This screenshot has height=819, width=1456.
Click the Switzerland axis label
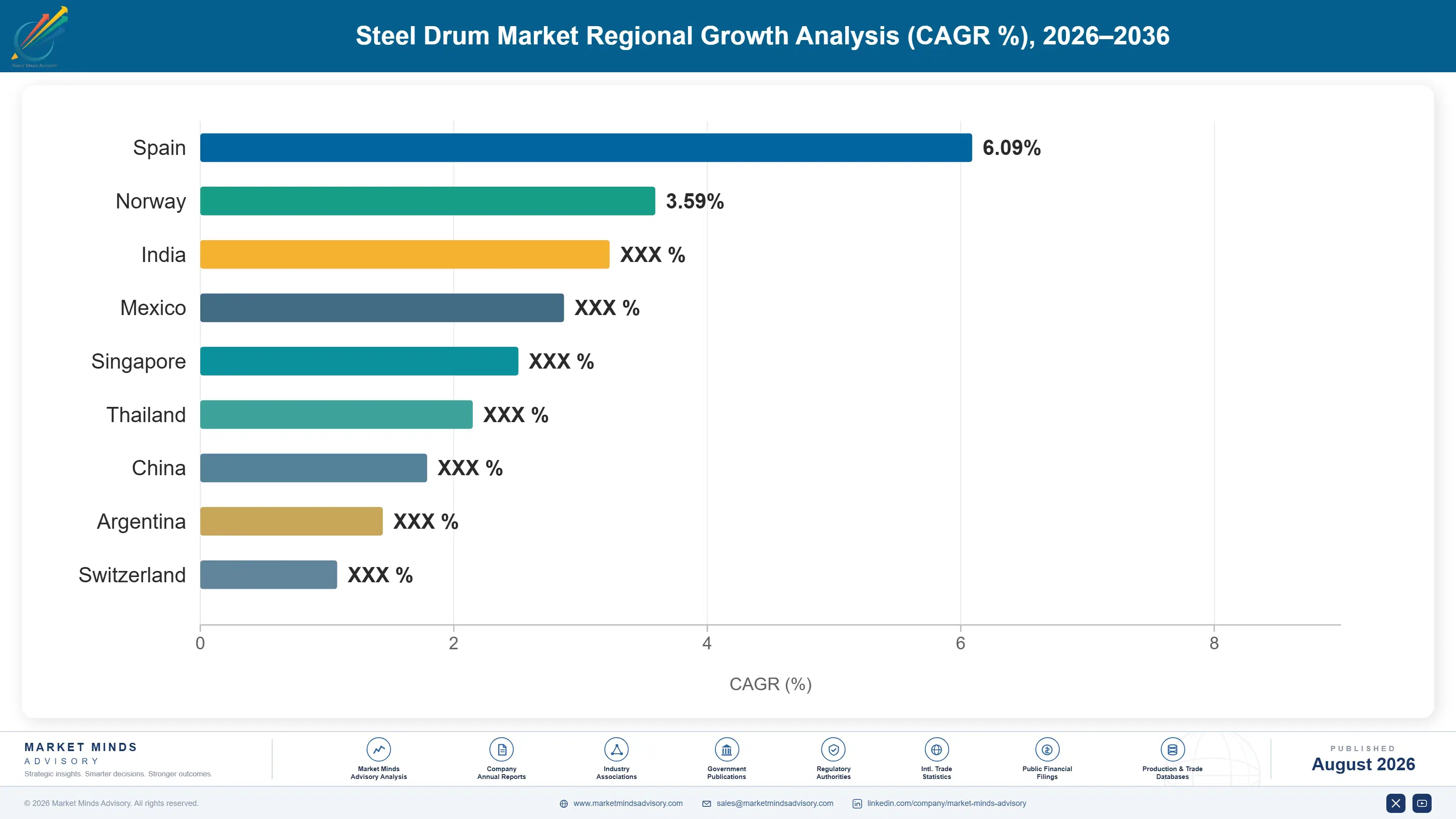[132, 575]
